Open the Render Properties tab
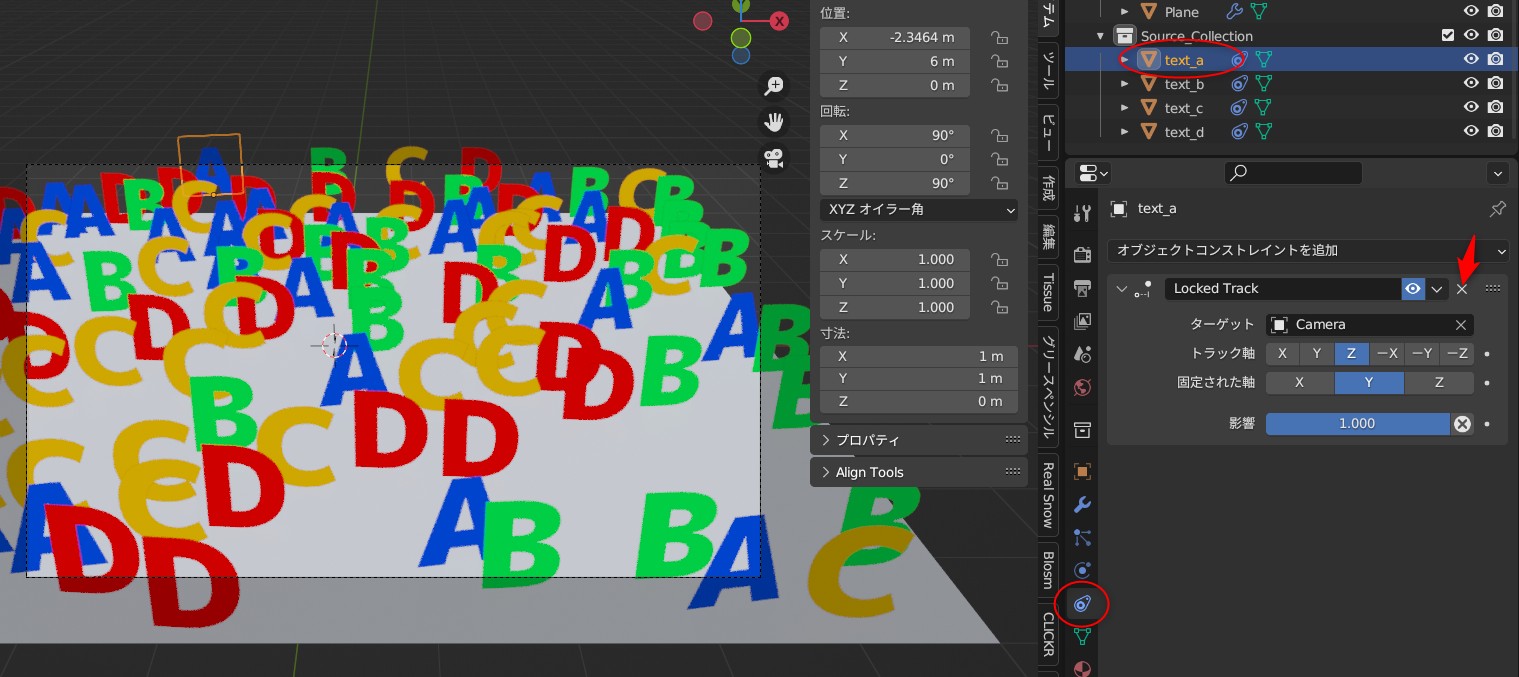The height and width of the screenshot is (677, 1519). [x=1082, y=254]
